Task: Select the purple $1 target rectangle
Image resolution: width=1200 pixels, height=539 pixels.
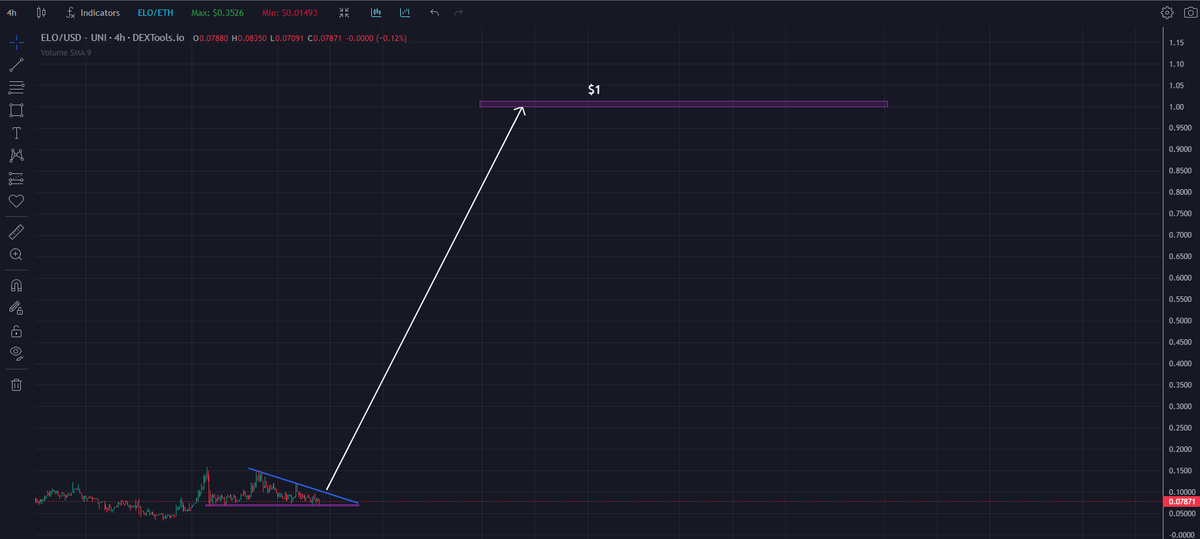Action: coord(683,104)
